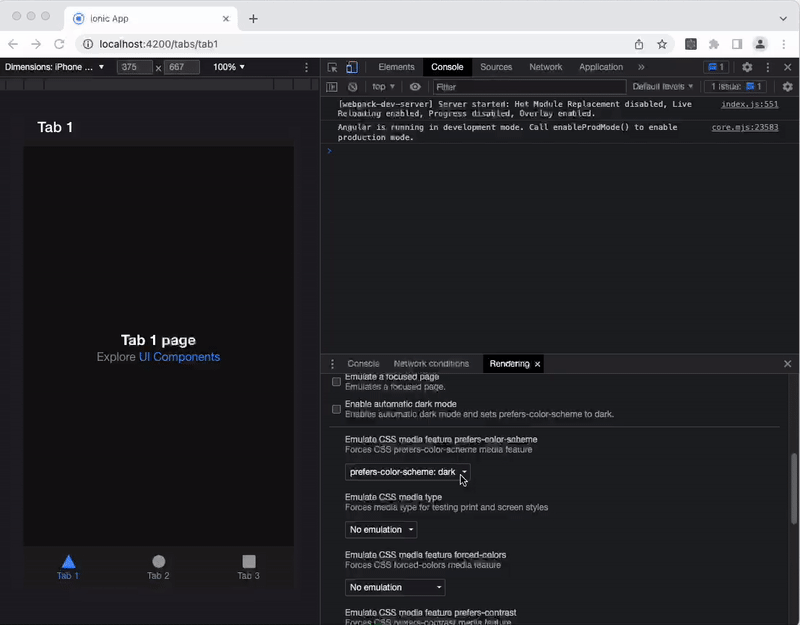Toggle the browser side panel icon
800x625 pixels.
point(737,44)
